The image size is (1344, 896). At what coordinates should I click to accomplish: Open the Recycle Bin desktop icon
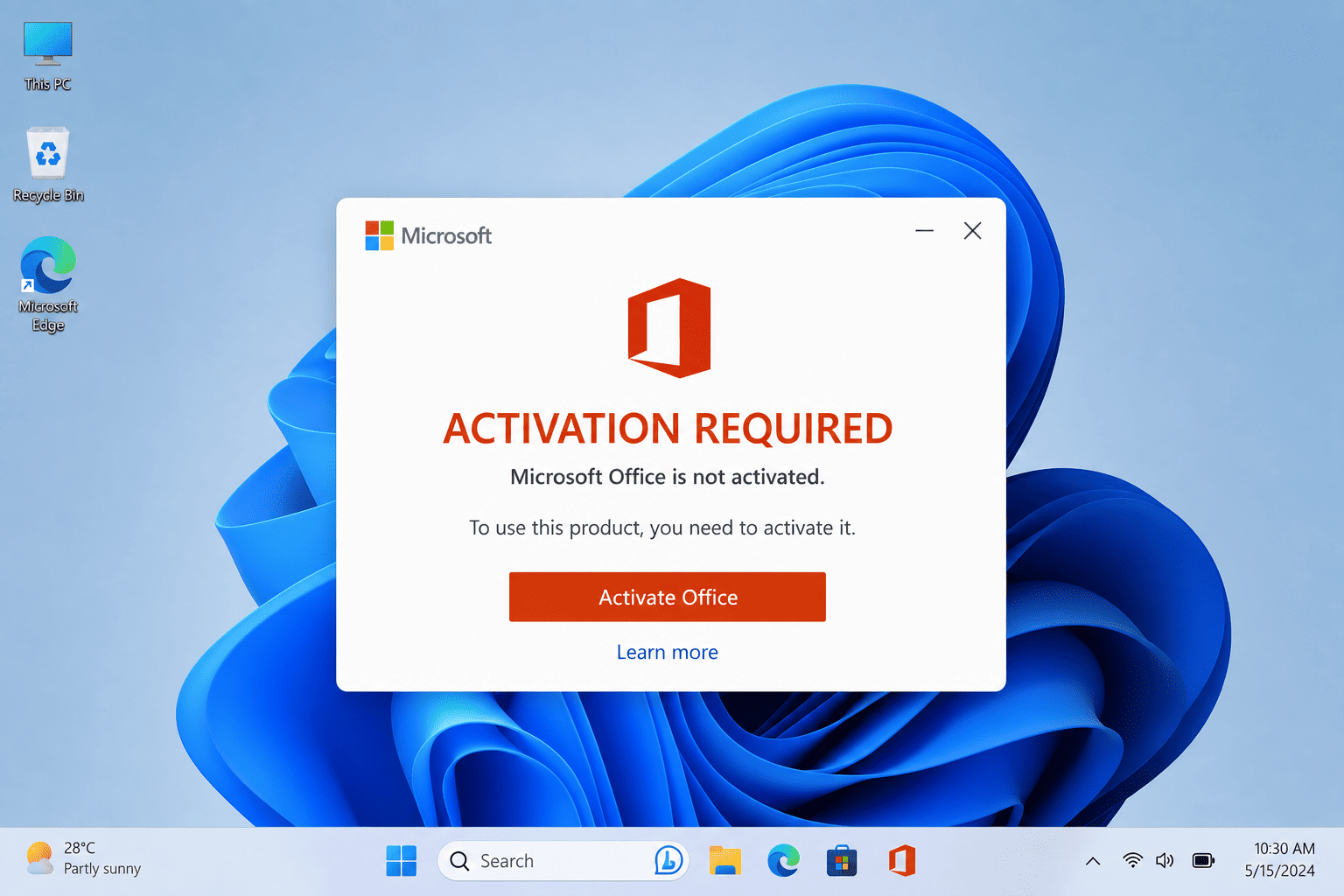pos(48,164)
